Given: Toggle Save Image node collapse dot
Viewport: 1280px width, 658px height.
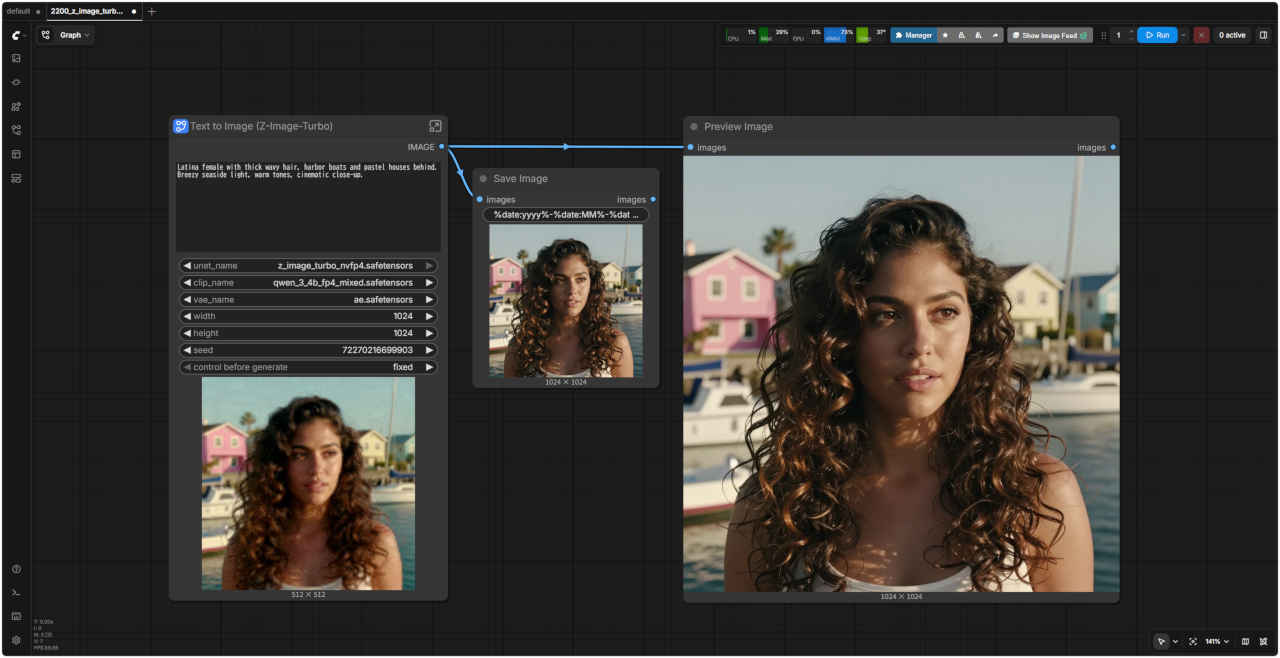Looking at the screenshot, I should [483, 179].
